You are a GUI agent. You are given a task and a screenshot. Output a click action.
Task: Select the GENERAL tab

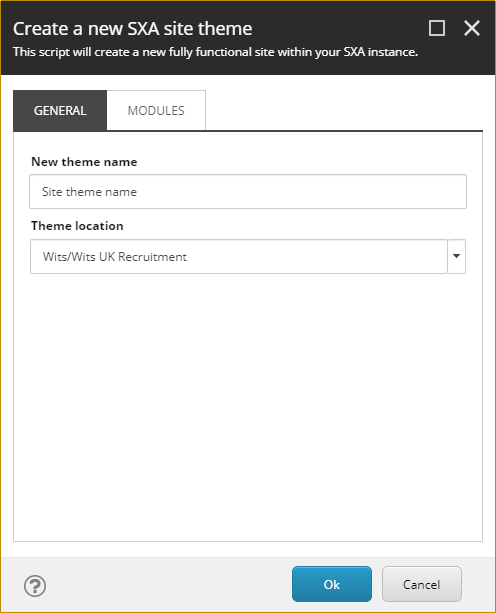click(x=60, y=111)
